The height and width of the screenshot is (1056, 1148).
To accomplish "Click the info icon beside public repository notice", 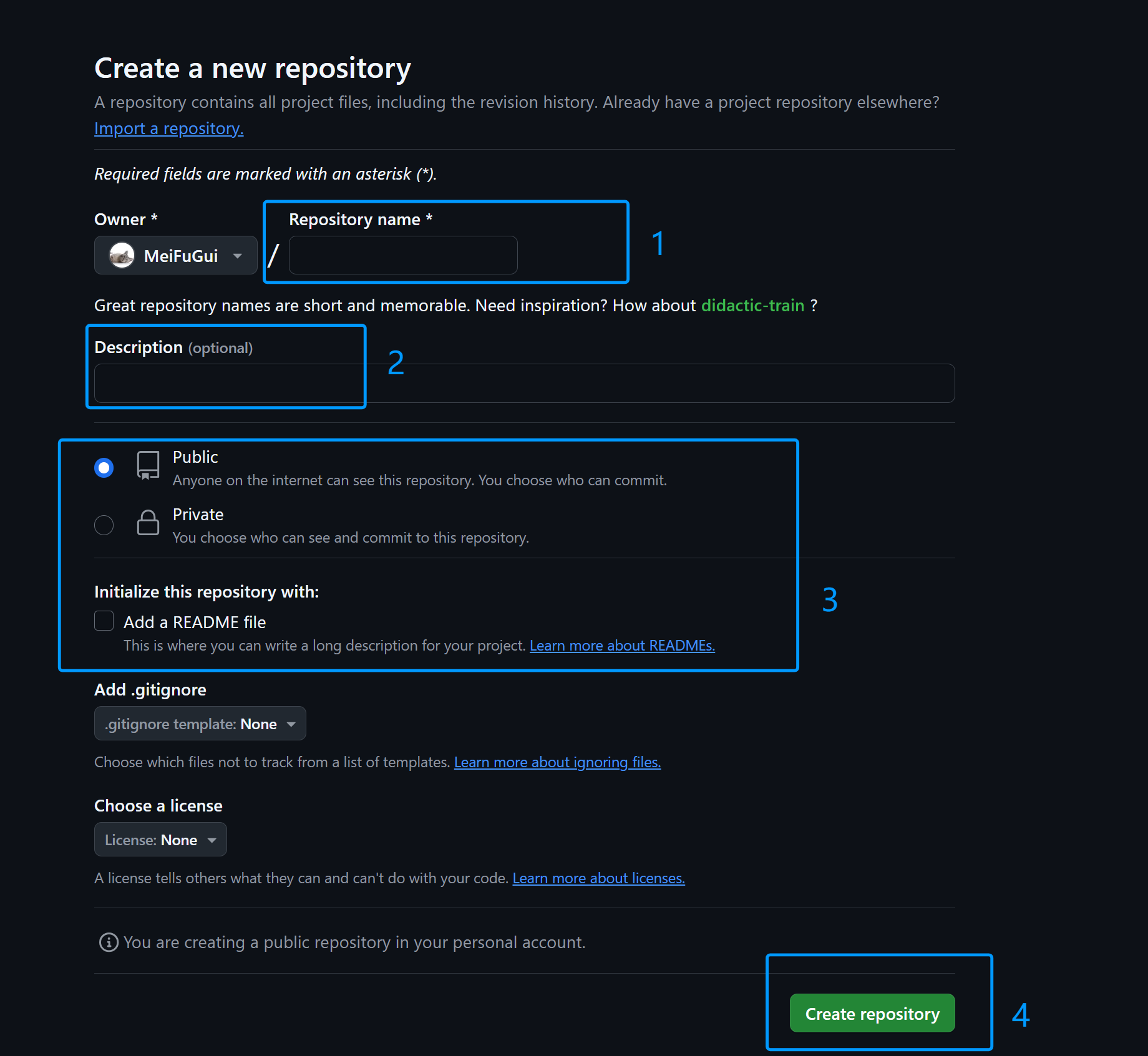I will (109, 942).
